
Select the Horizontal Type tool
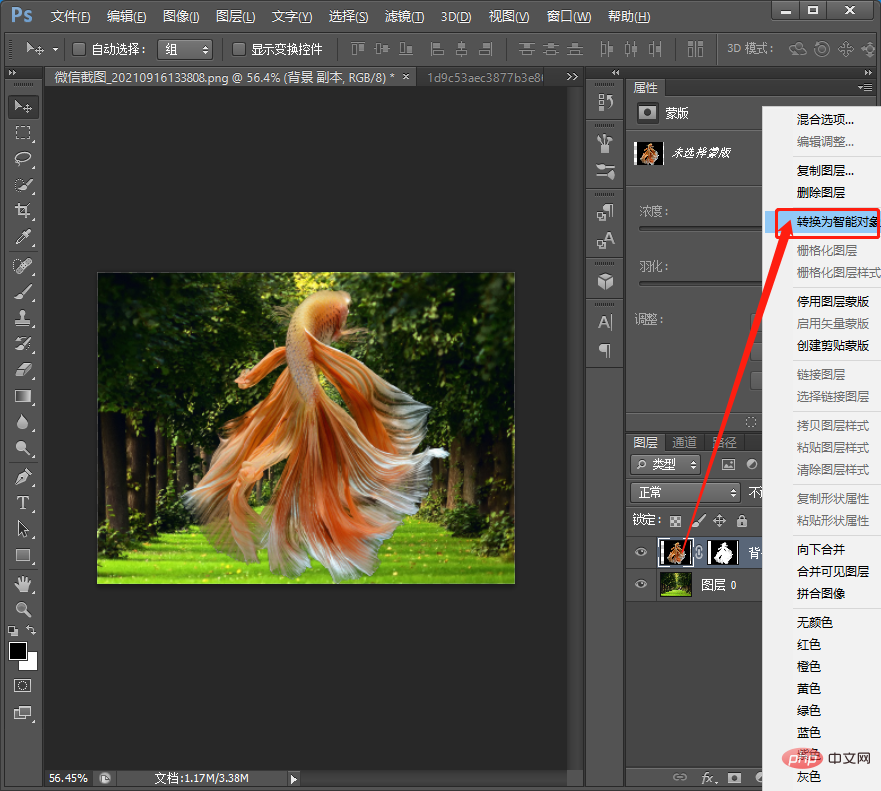[x=23, y=503]
